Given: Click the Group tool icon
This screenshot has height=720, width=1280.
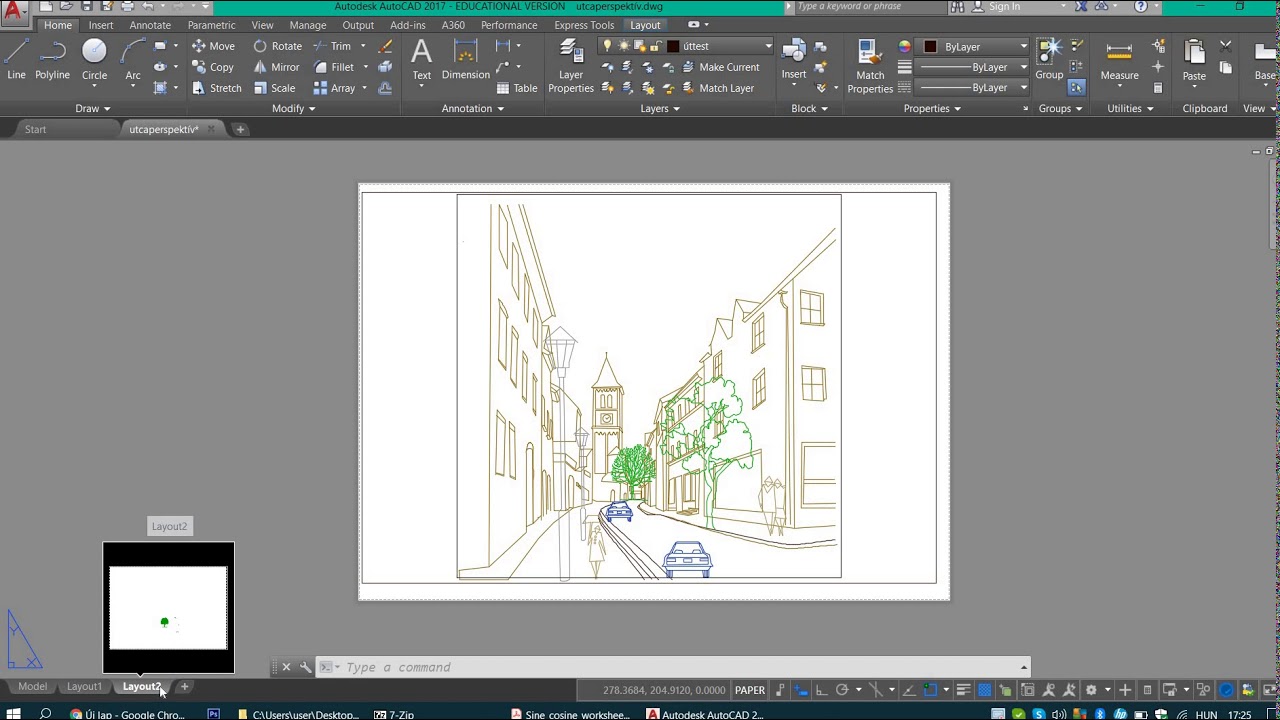Looking at the screenshot, I should pyautogui.click(x=1049, y=59).
